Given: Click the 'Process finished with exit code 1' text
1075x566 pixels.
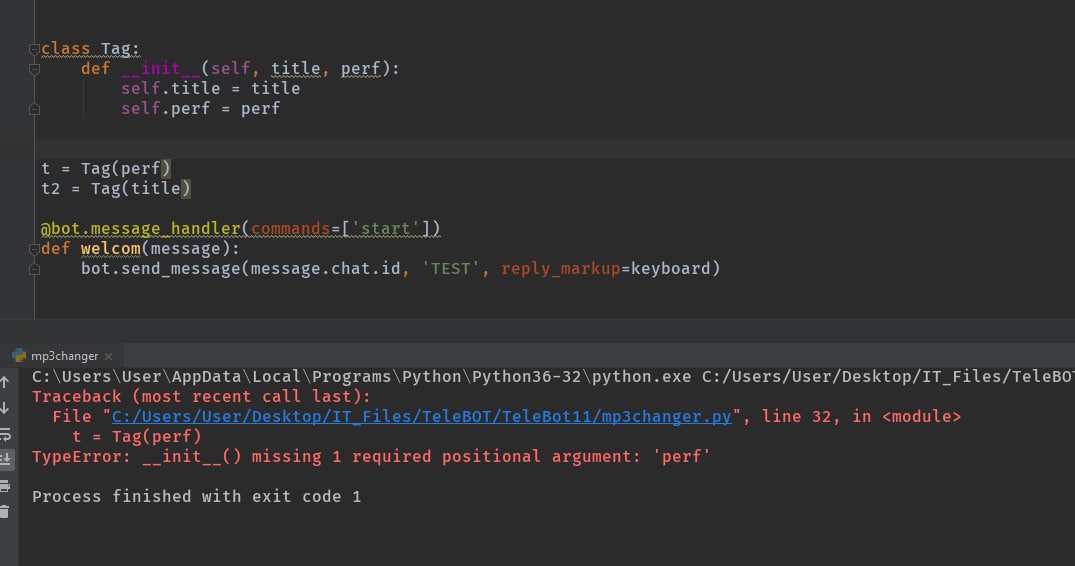Looking at the screenshot, I should (x=196, y=497).
